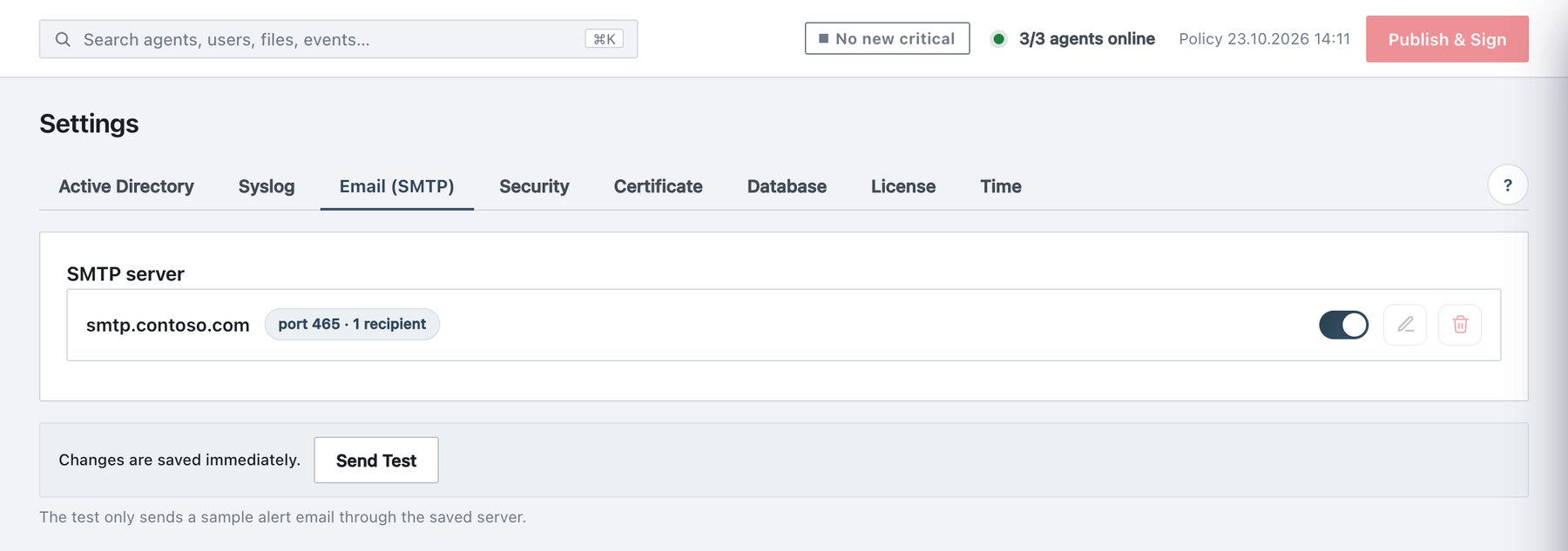Open the Active Directory tab
This screenshot has width=1568, height=551.
126,186
